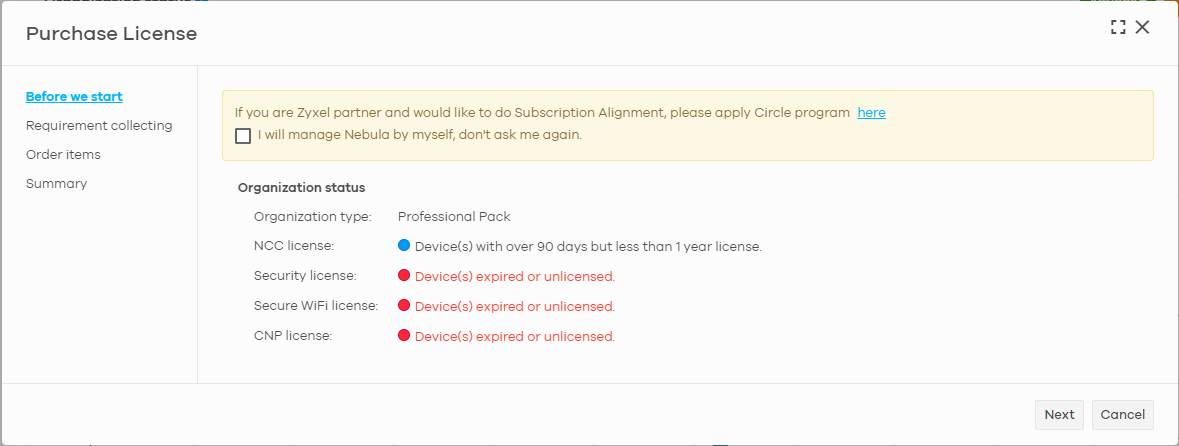Click CNP license expired message
1179x446 pixels.
point(515,337)
